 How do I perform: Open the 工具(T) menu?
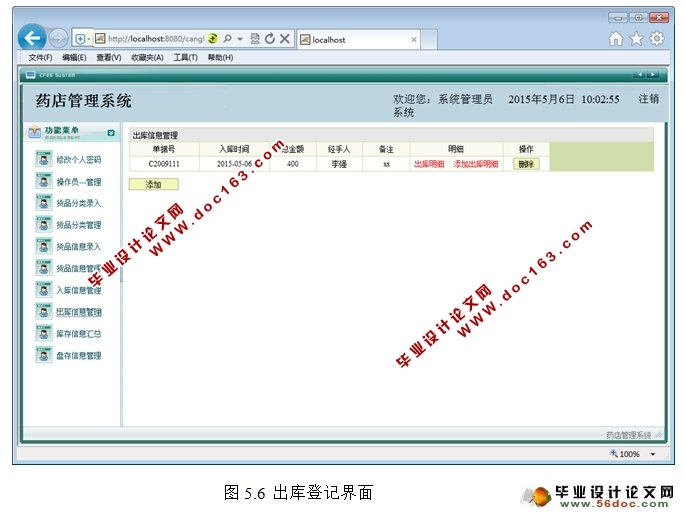tap(185, 58)
